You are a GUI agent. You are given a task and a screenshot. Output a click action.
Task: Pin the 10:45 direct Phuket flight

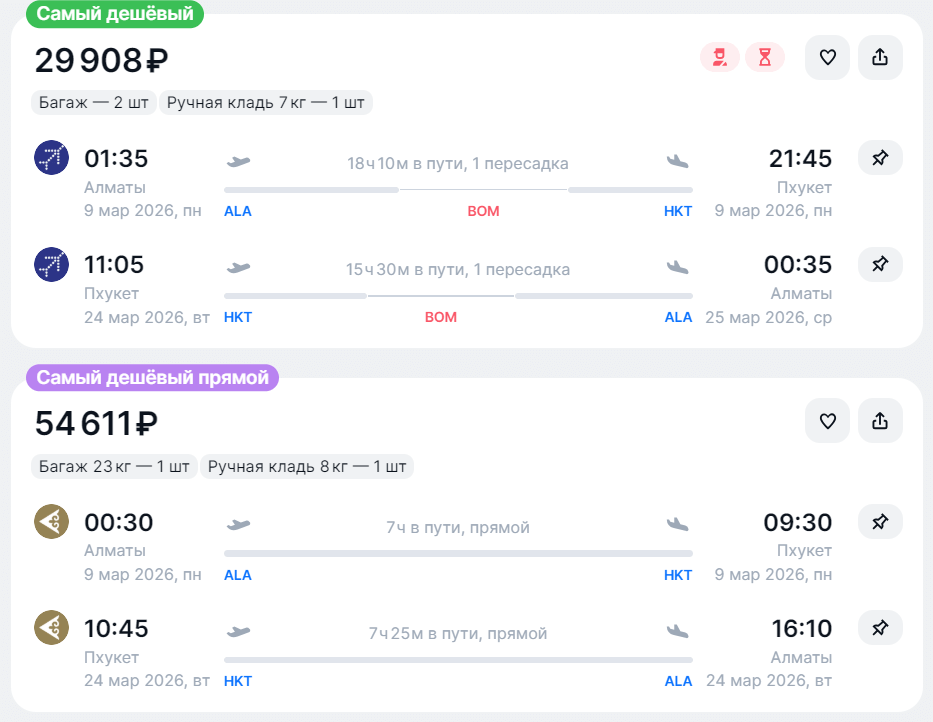coord(880,628)
